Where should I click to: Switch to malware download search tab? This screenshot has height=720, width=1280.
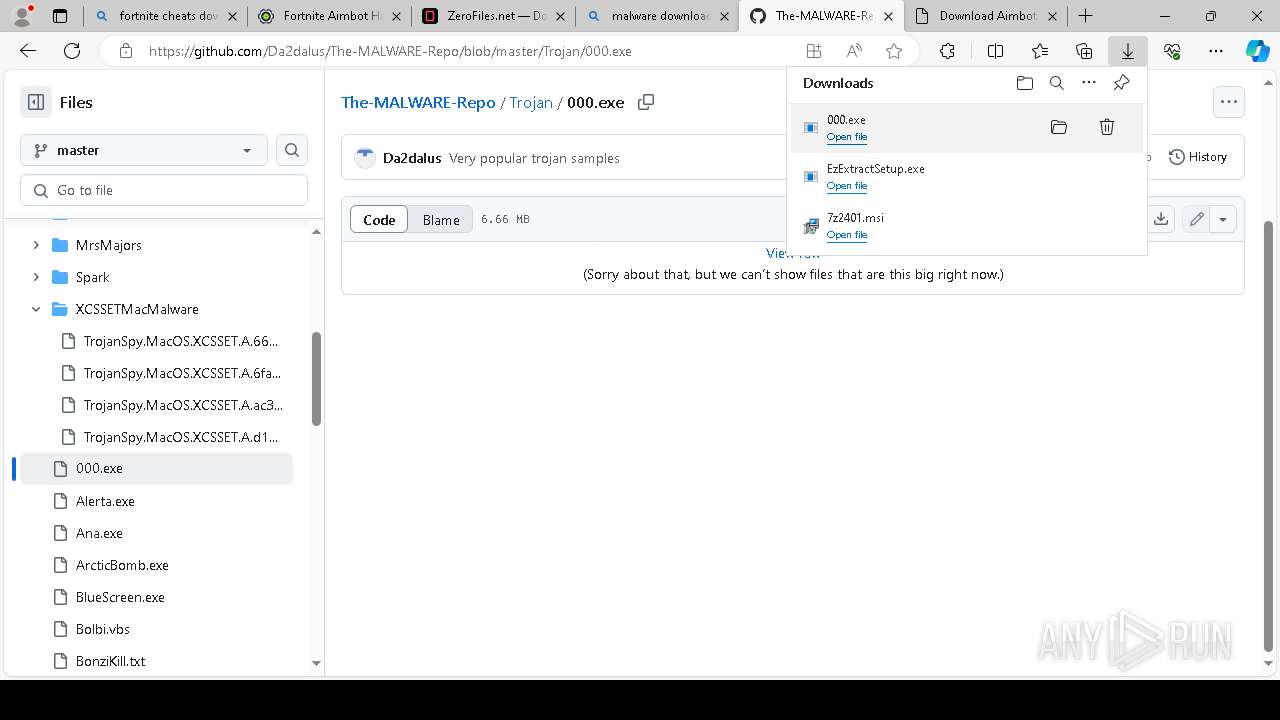point(658,16)
